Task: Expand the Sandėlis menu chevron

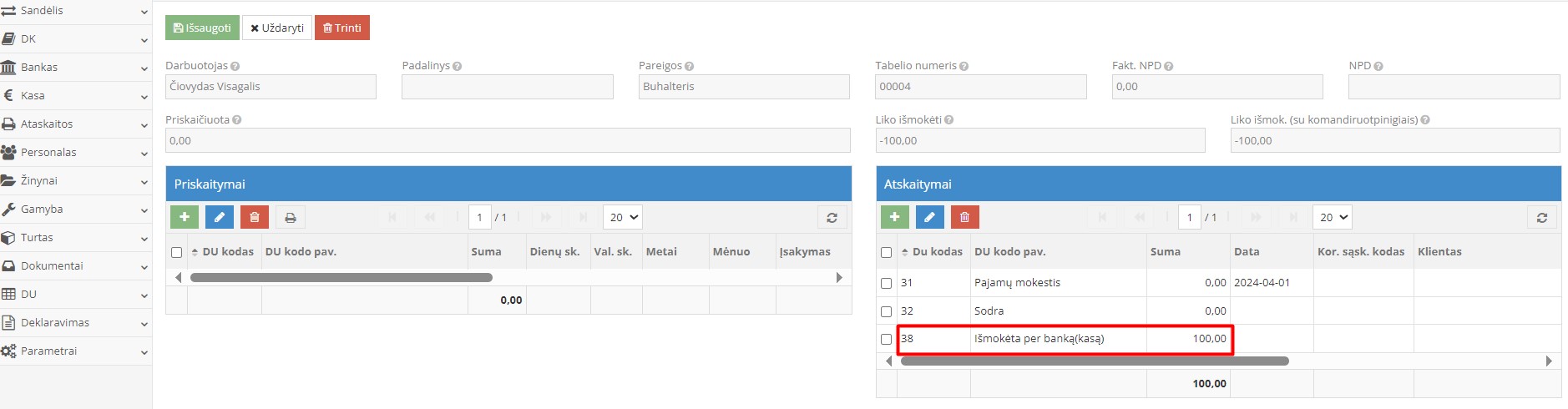Action: click(x=144, y=12)
